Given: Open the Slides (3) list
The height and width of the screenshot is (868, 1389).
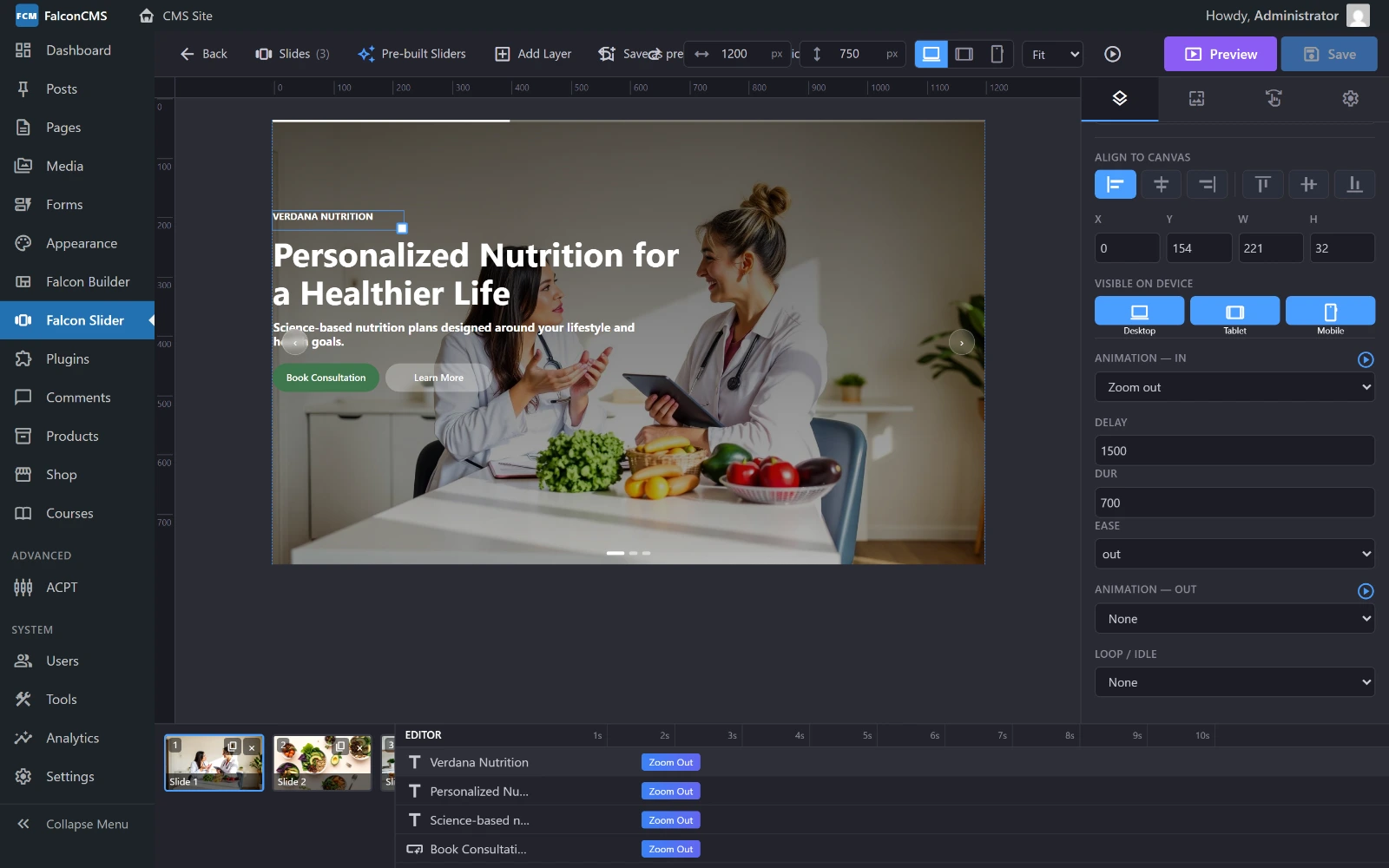Looking at the screenshot, I should pyautogui.click(x=293, y=54).
